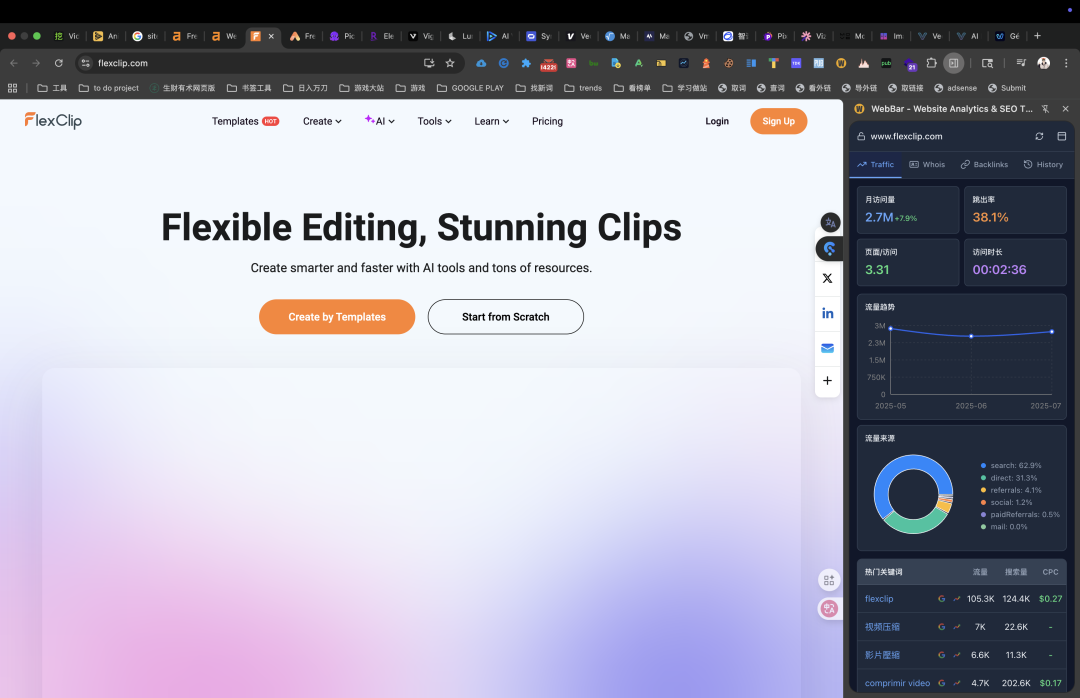Open the Submit bookmark
1080x698 pixels.
1007,88
